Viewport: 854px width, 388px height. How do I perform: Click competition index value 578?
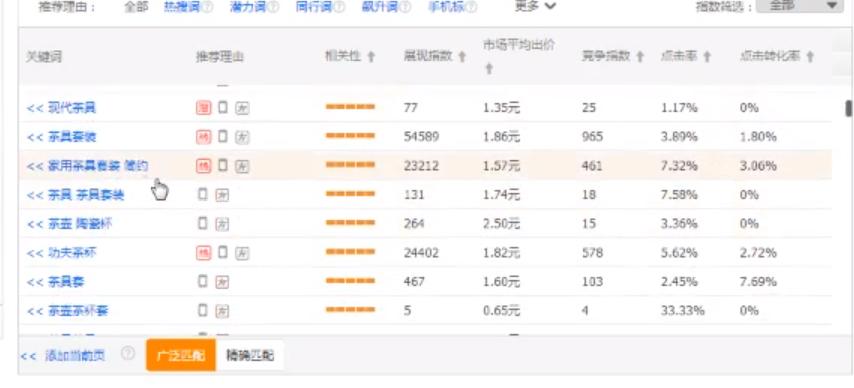592,253
